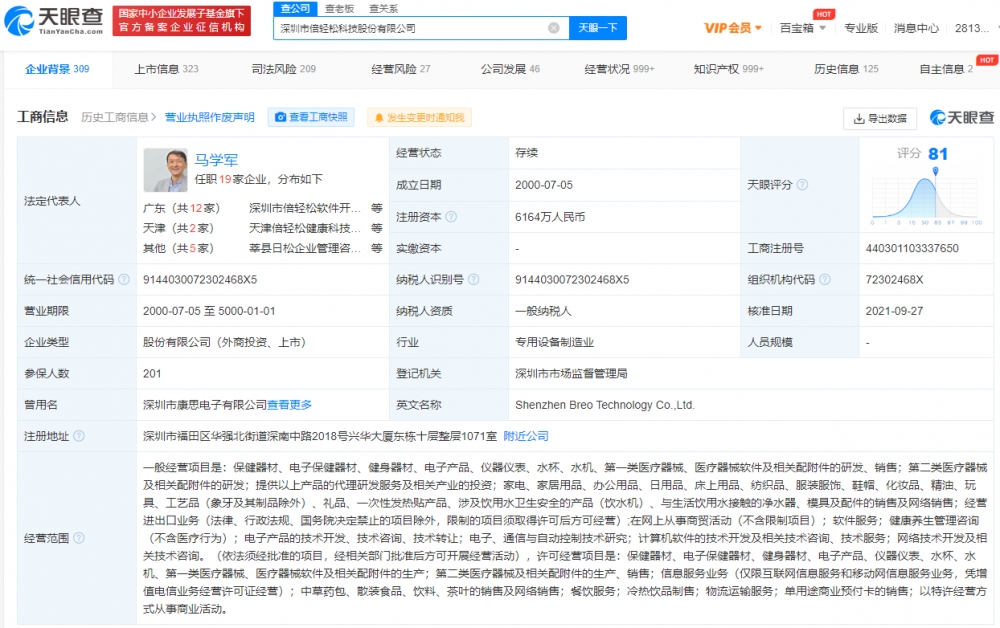
Task: Clear the search box text
Action: (554, 28)
